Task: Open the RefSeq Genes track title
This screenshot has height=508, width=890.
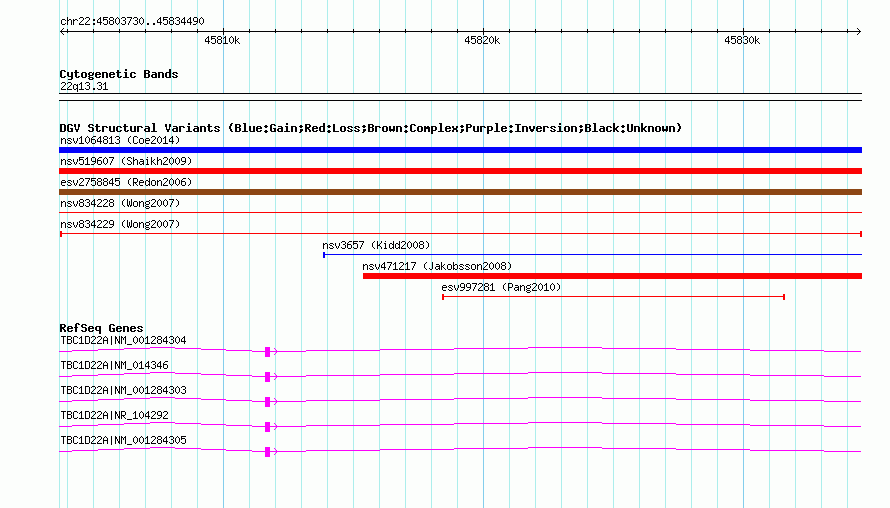Action: pyautogui.click(x=101, y=328)
